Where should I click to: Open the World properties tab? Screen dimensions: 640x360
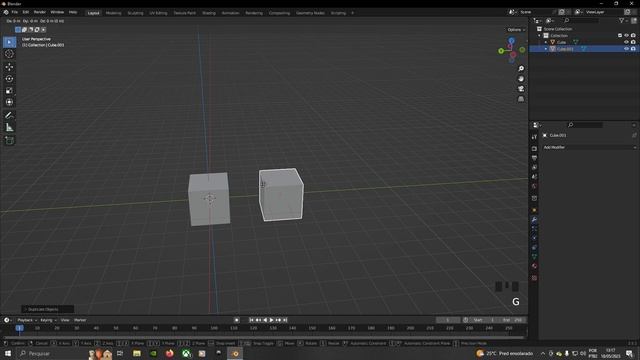coord(534,186)
